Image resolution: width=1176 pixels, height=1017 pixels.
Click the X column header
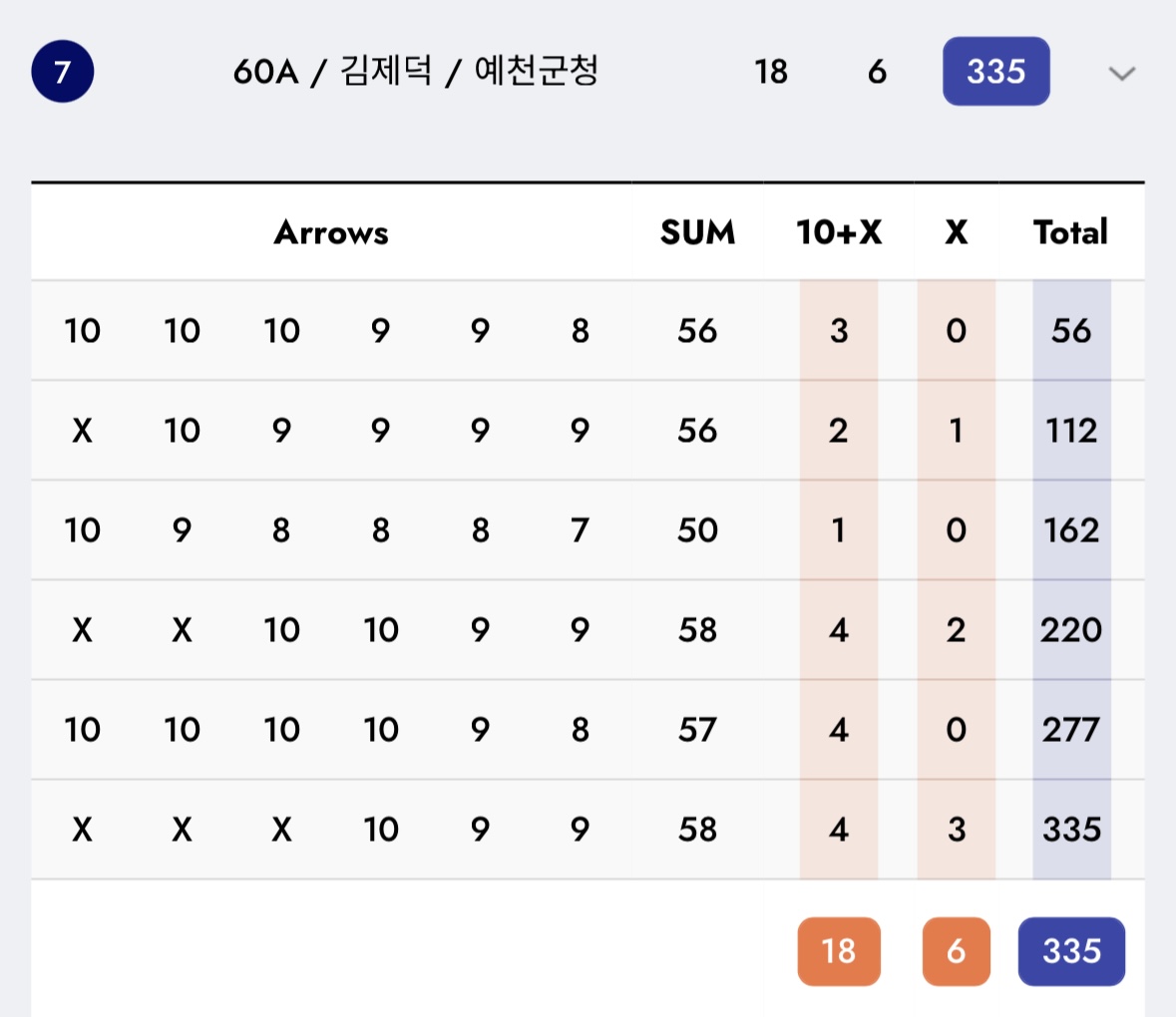pos(956,232)
